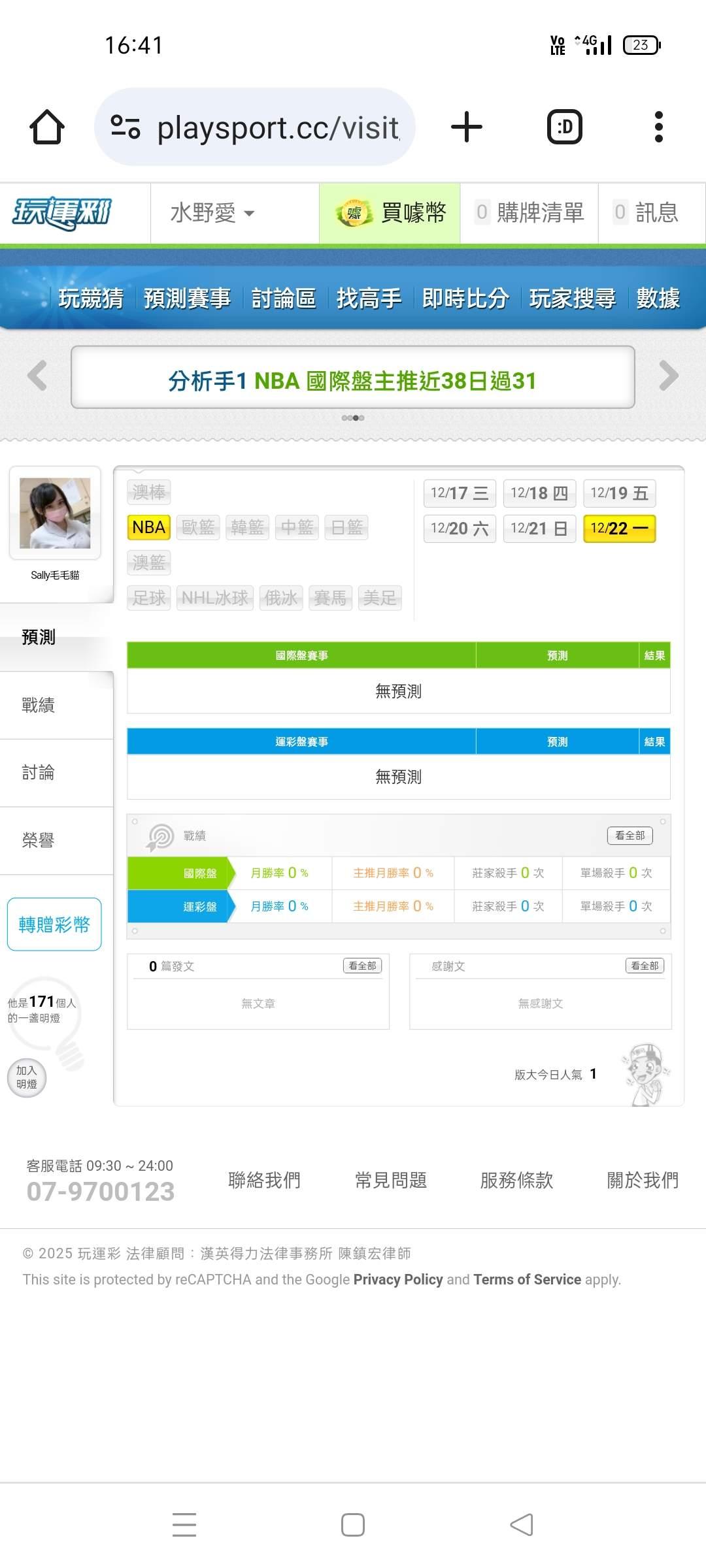Expand the 水野愛 account dropdown
706x1568 pixels.
(x=212, y=213)
